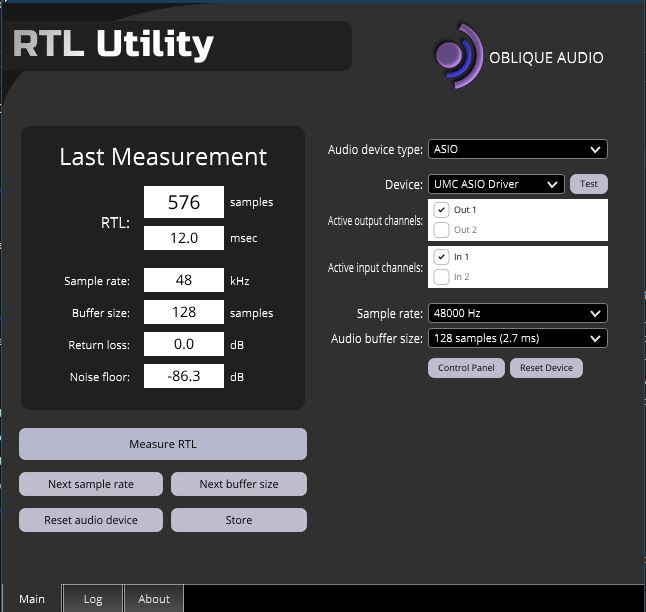Screen dimensions: 646x612
Task: Open the Log tab
Action: [93, 599]
